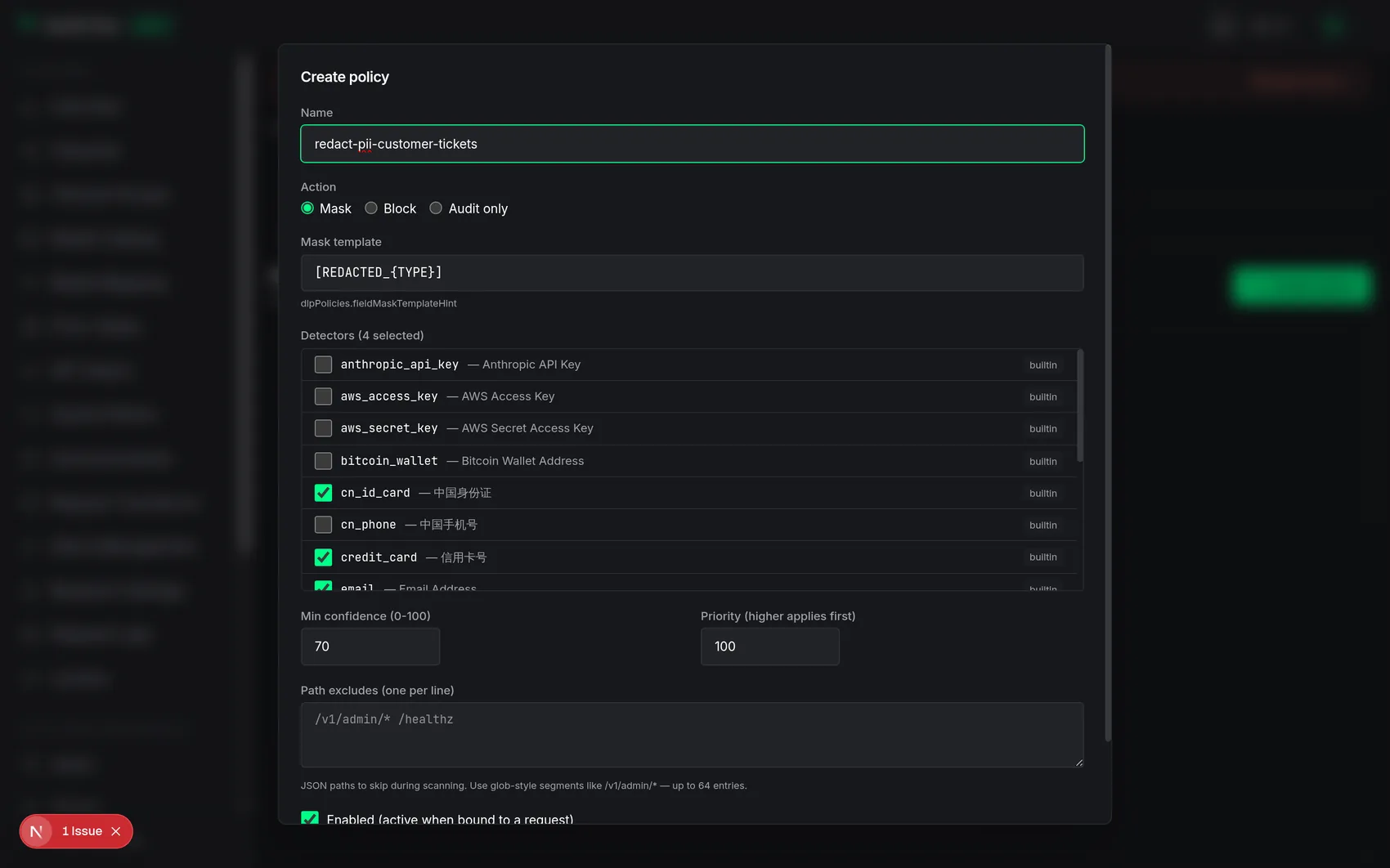This screenshot has height=868, width=1390.
Task: Click the AWS Secret Access Key label
Action: [x=527, y=428]
